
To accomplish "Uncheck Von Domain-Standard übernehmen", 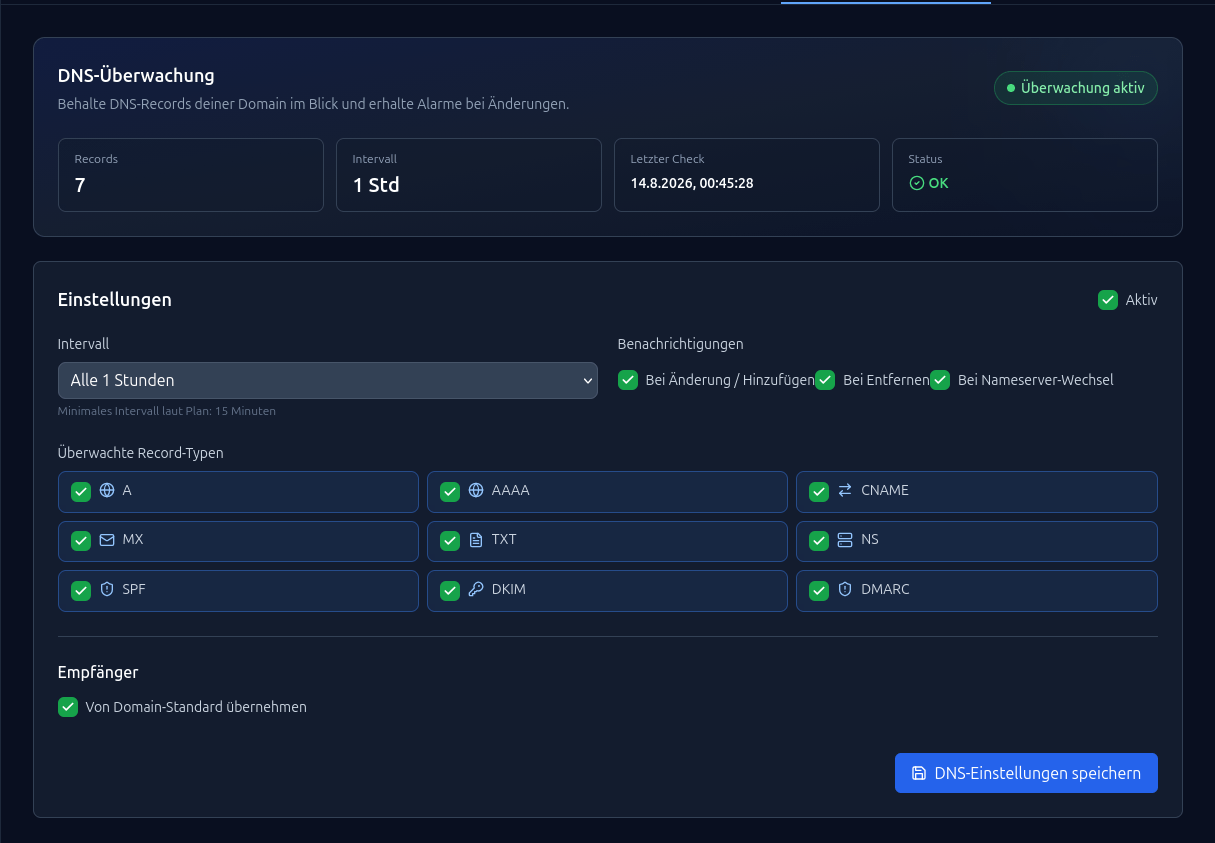I will 68,707.
